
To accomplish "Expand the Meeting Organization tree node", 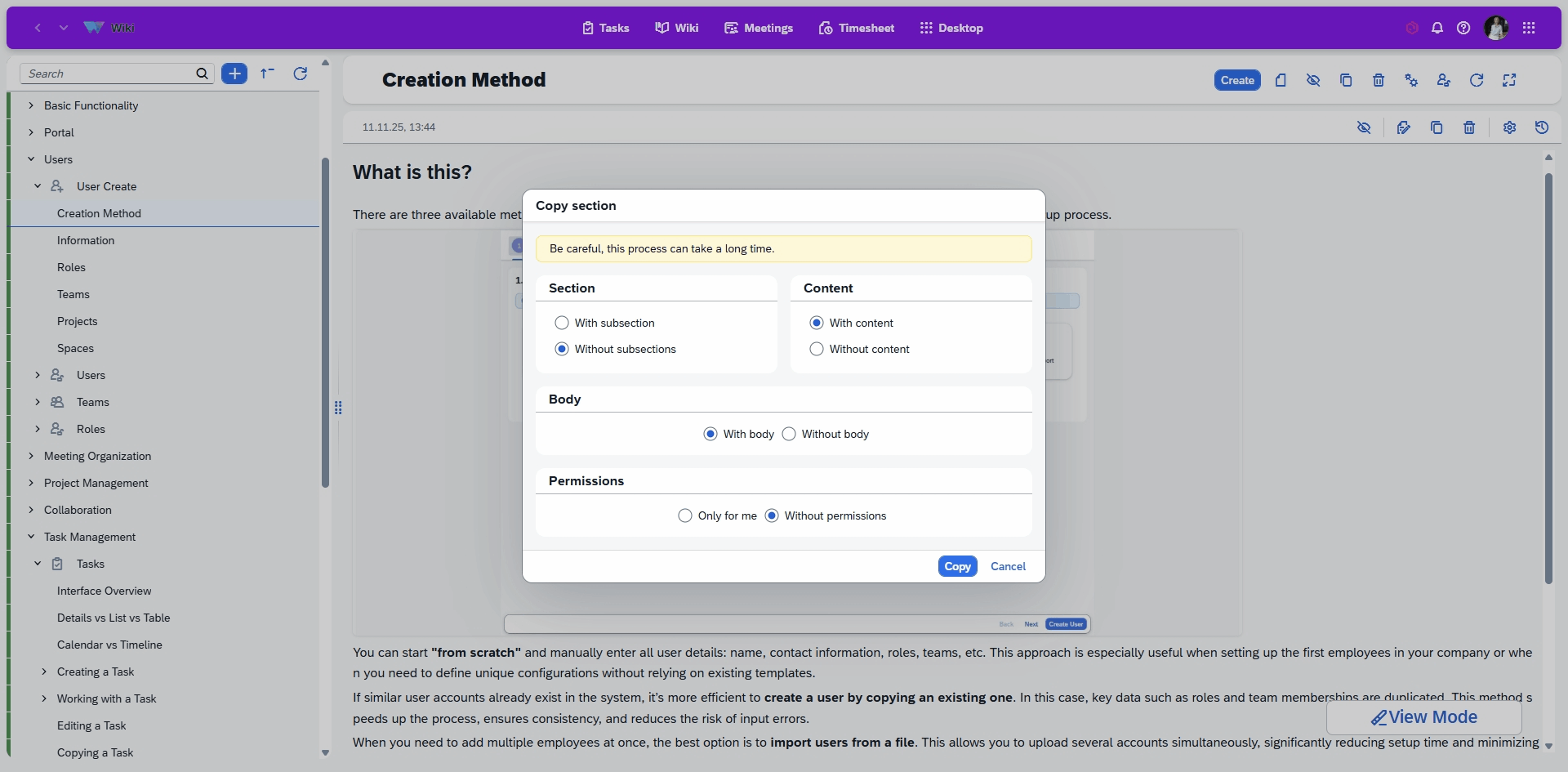I will tap(31, 456).
